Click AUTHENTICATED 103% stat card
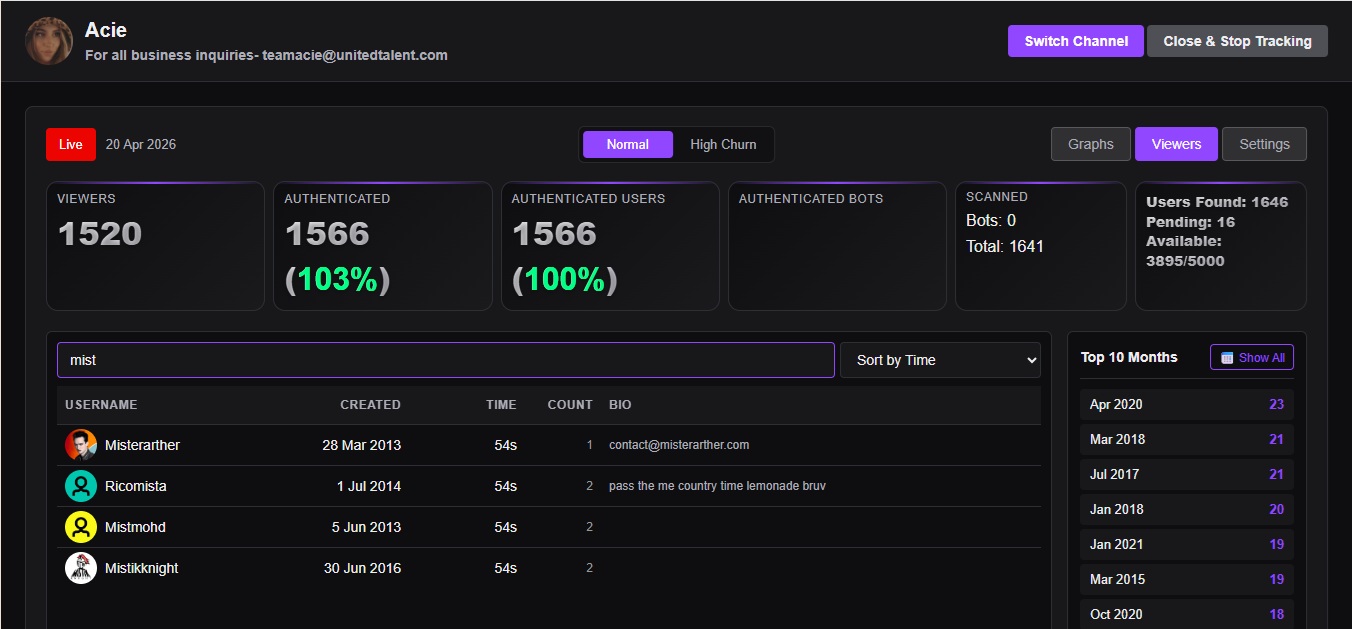This screenshot has height=629, width=1352. [x=383, y=246]
